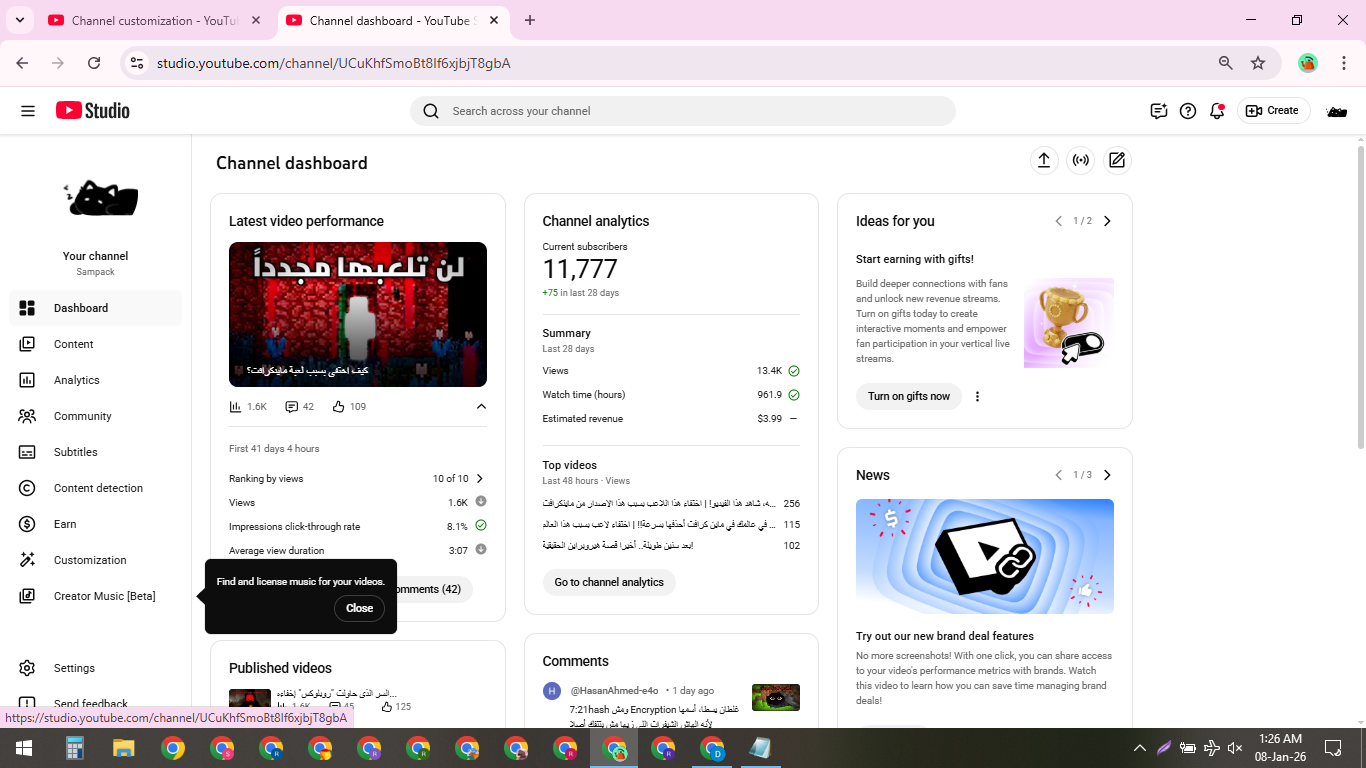Expand the Ranking by views arrow
Screen dimensions: 1366x768
480,479
